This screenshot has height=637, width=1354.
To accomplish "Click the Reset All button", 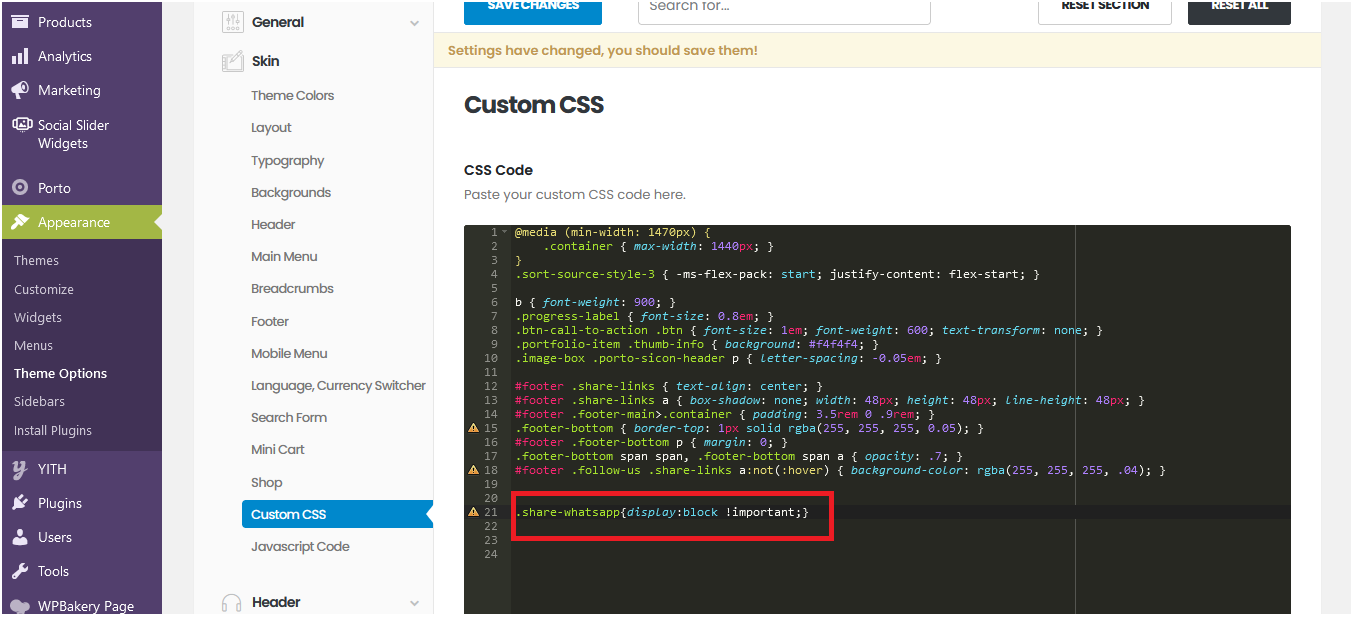I will pos(1238,8).
